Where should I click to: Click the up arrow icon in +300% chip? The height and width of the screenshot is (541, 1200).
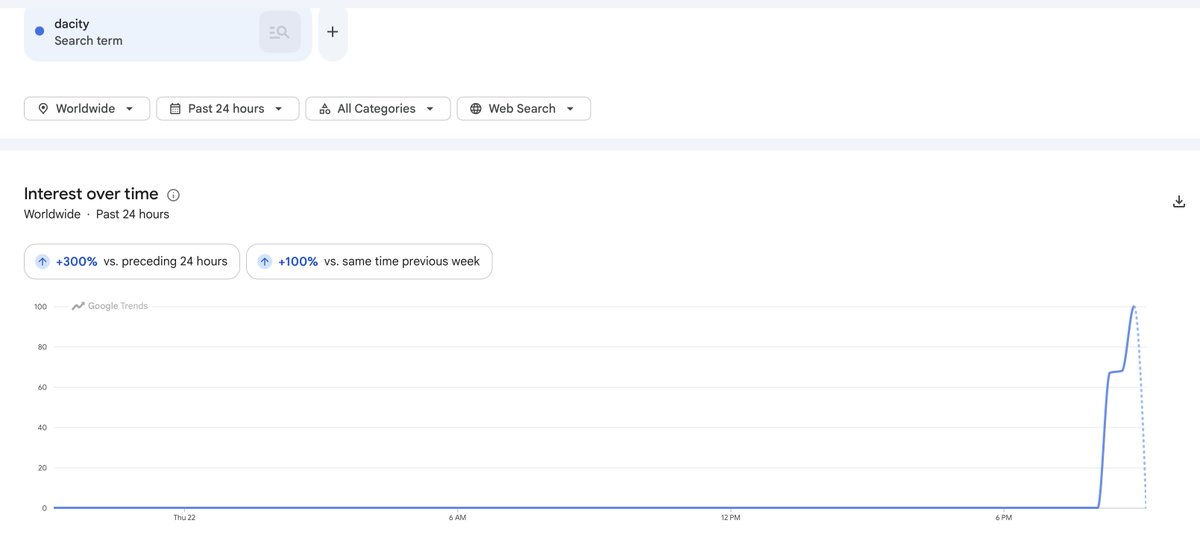pos(42,261)
